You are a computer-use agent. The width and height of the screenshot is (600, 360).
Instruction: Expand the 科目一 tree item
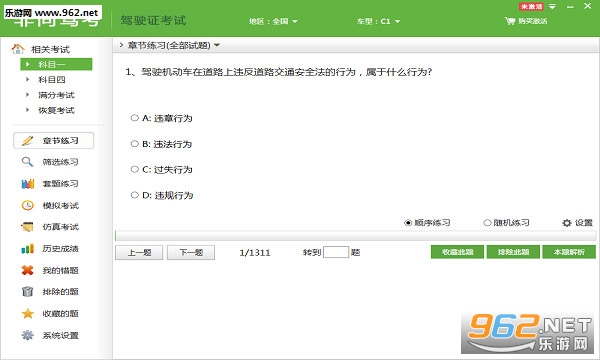click(28, 64)
